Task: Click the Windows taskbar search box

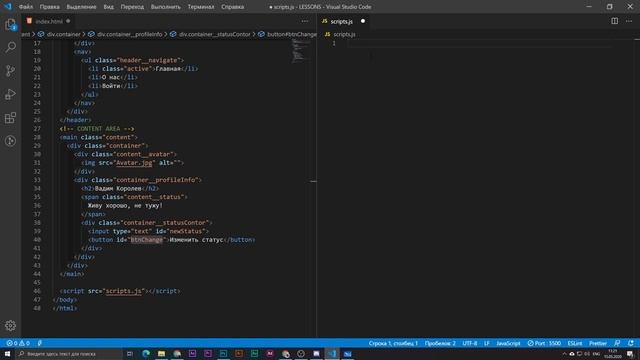Action: click(x=69, y=354)
